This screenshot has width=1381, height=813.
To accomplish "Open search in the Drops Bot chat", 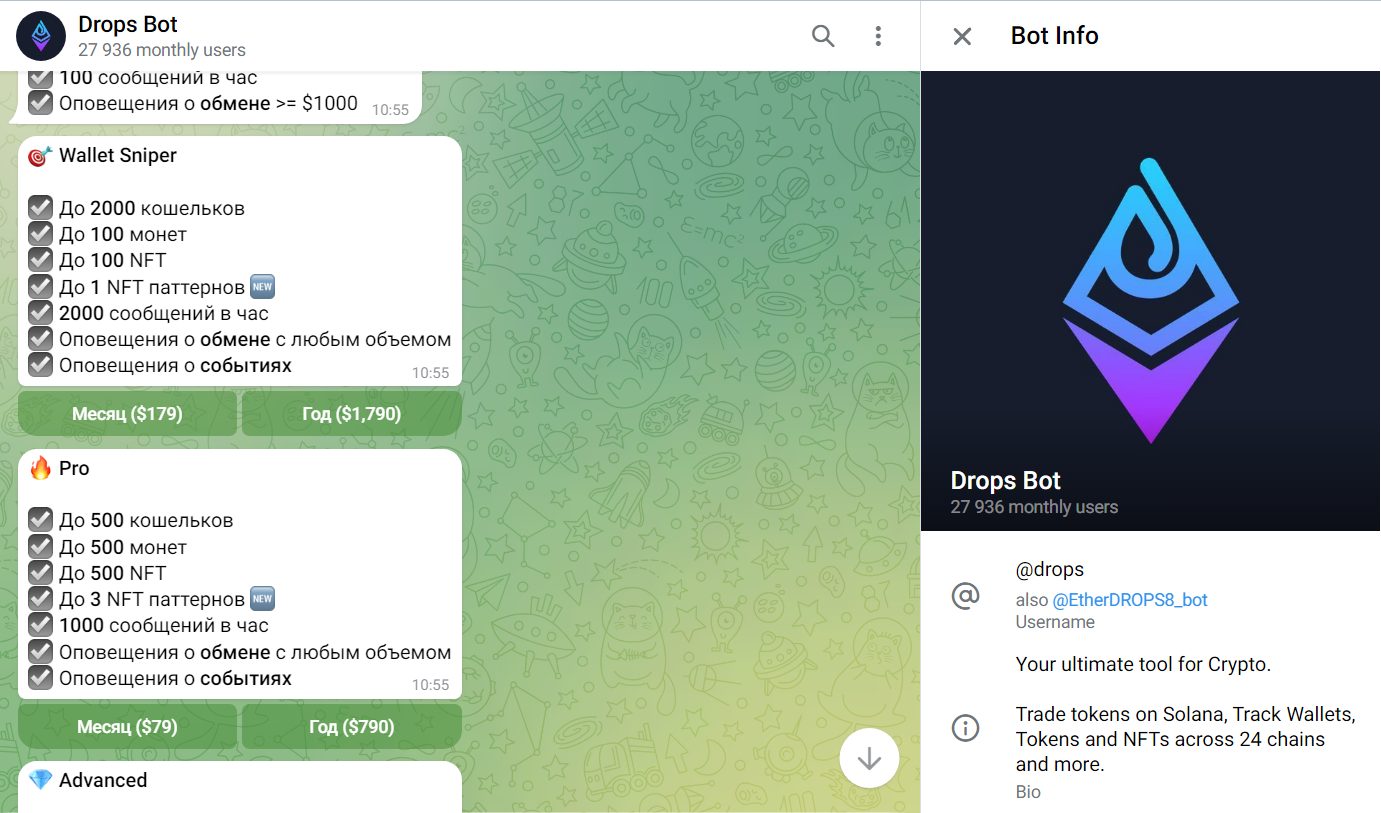I will pyautogui.click(x=823, y=36).
